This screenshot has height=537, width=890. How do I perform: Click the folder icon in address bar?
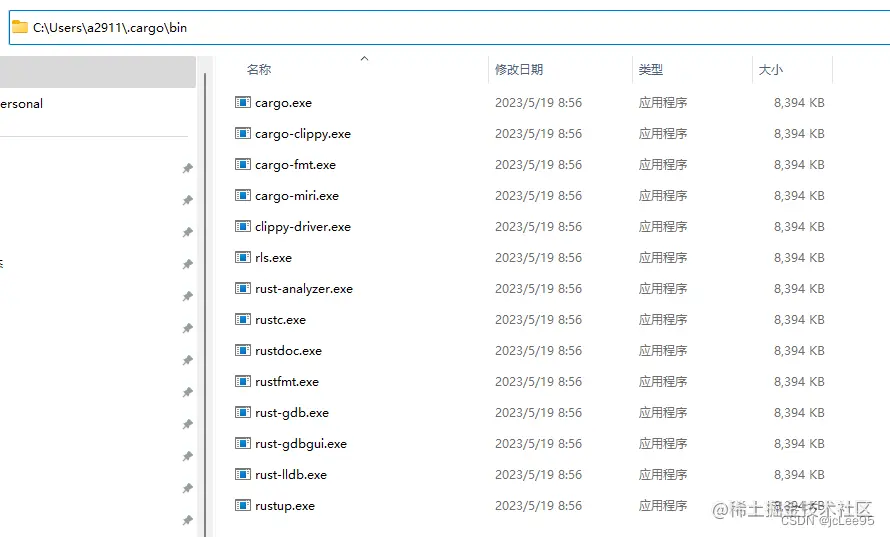20,27
